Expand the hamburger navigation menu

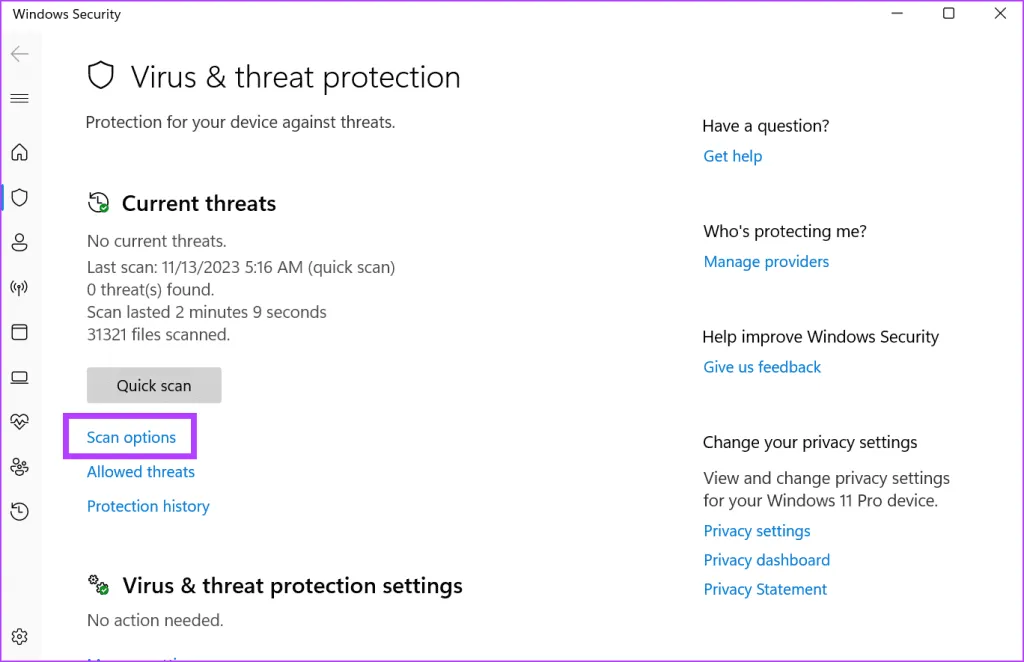(x=20, y=99)
